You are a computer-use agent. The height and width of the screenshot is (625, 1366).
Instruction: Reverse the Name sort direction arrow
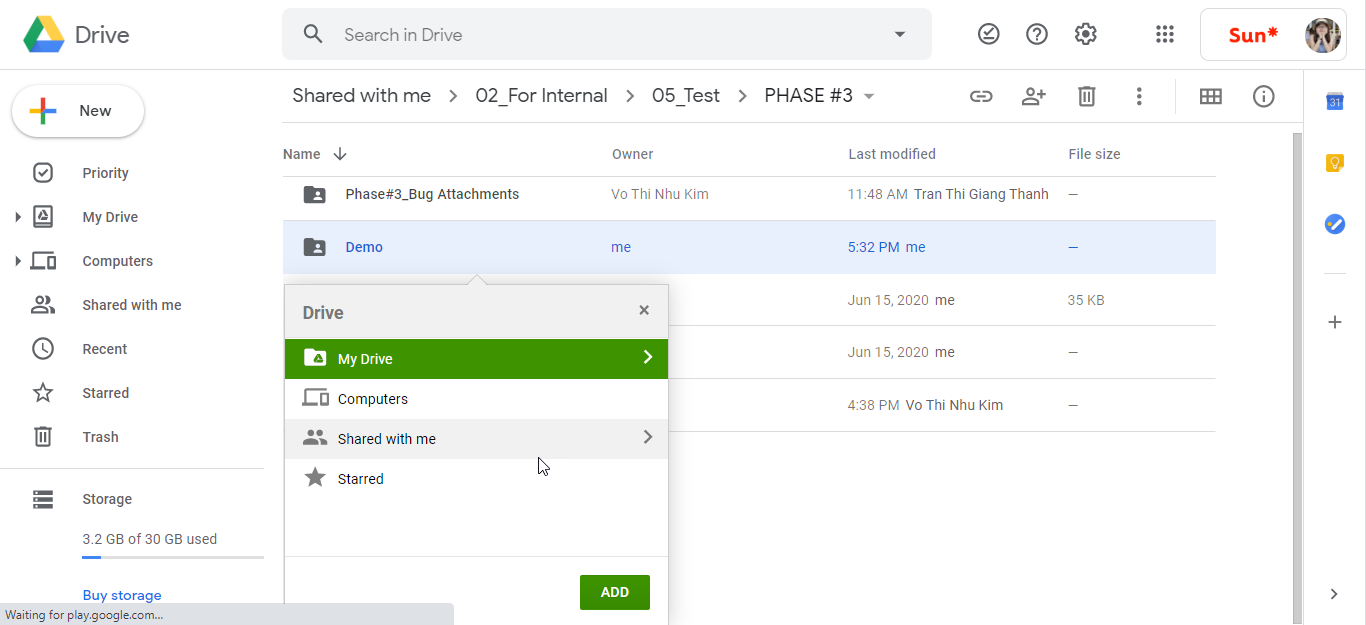(340, 154)
